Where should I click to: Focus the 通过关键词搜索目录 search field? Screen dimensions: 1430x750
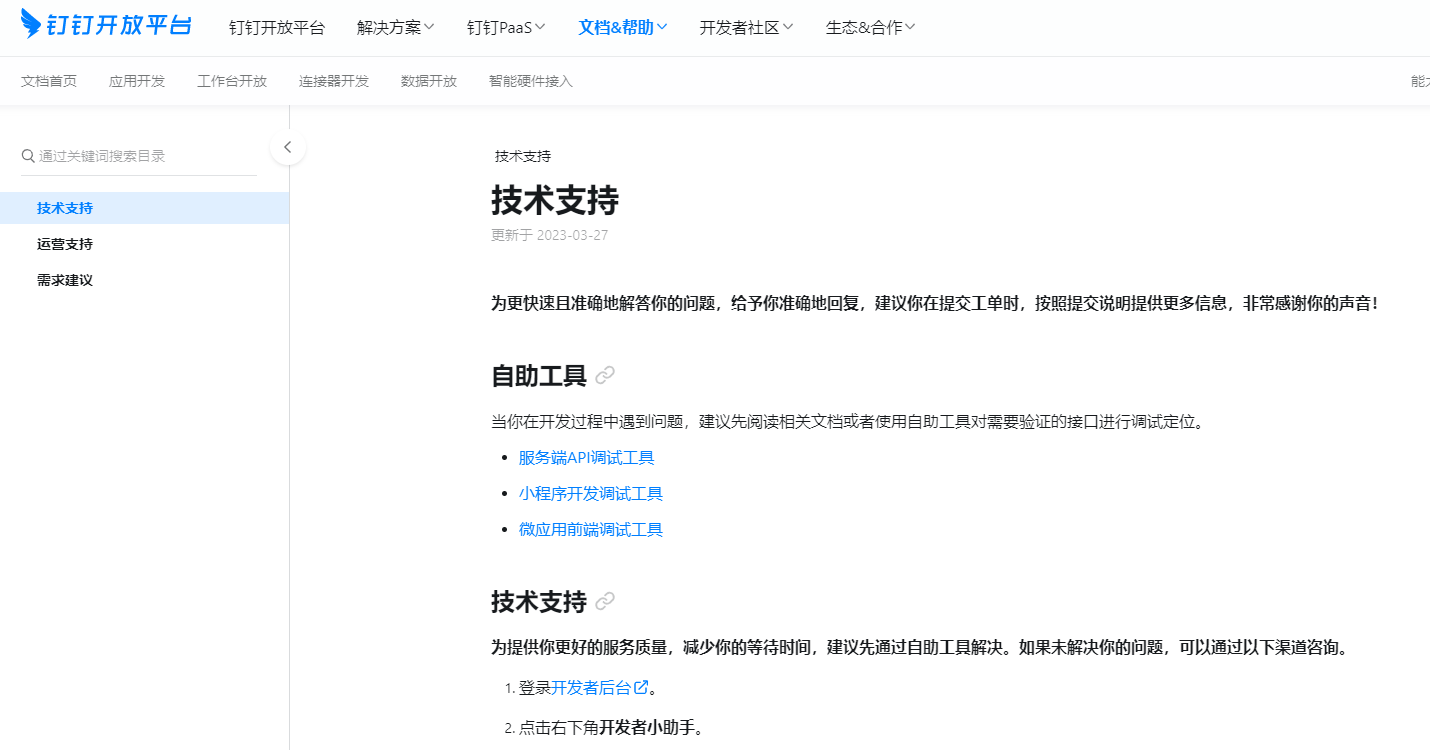pyautogui.click(x=139, y=156)
